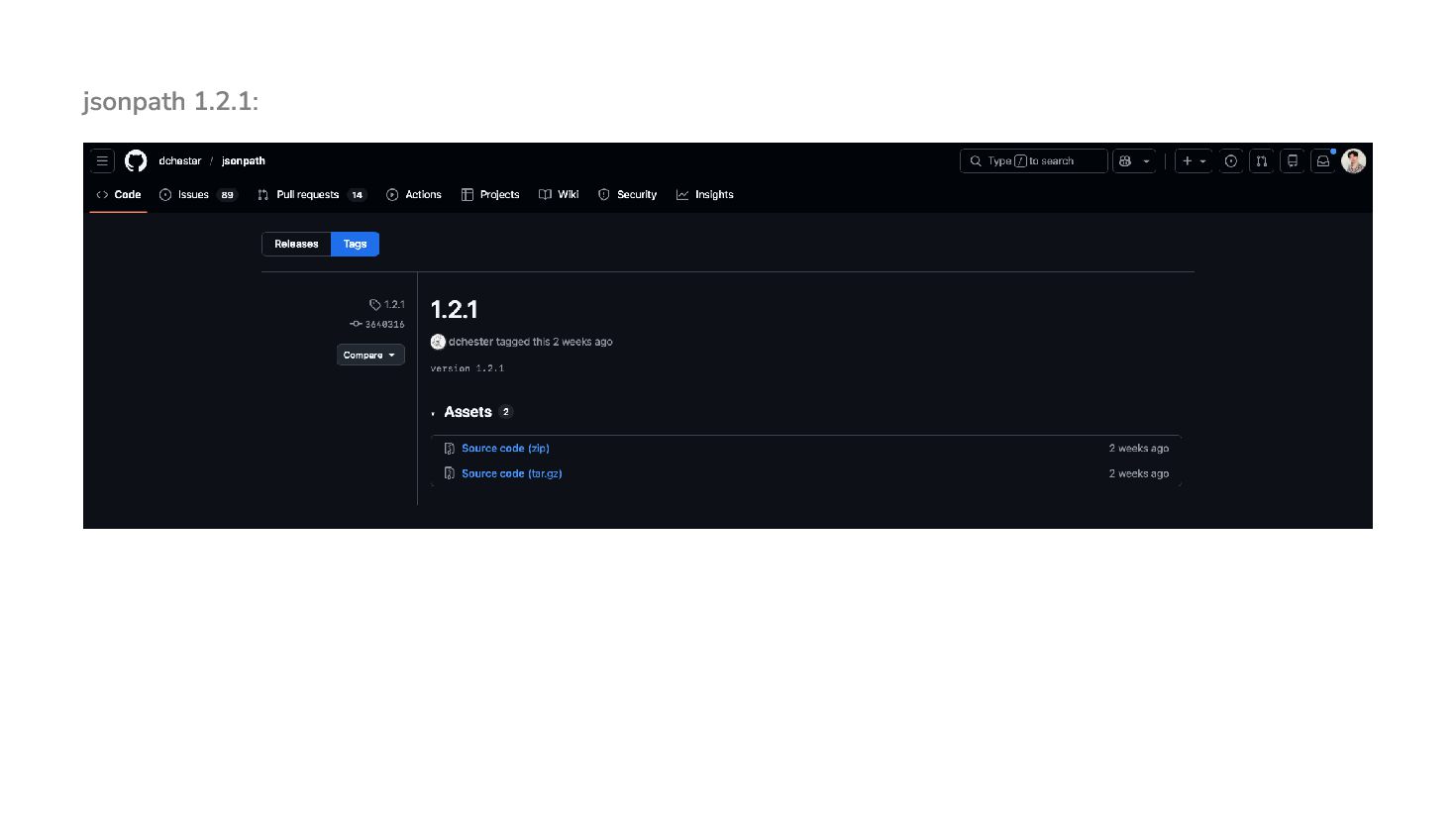
Task: Click the zip file icon
Action: tap(450, 449)
